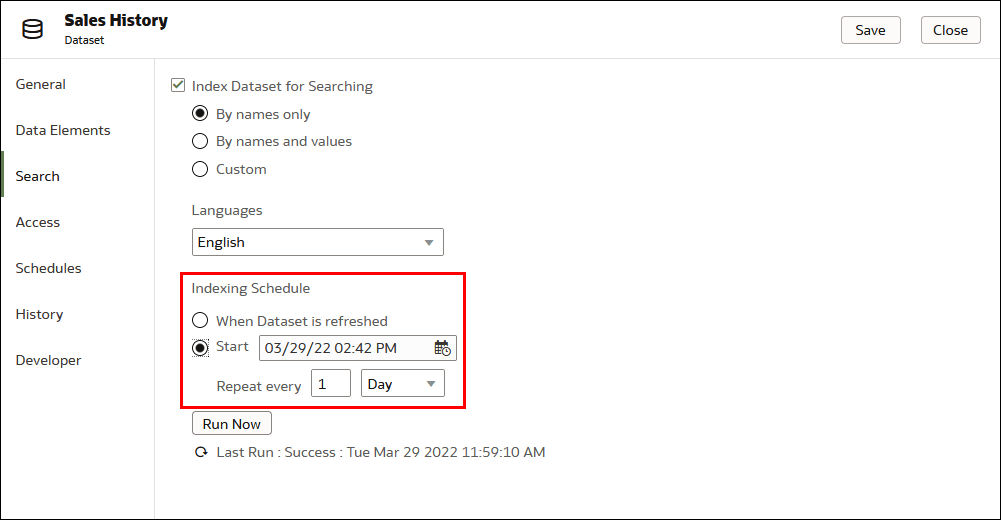
Task: Open the Schedules tab
Action: click(49, 268)
